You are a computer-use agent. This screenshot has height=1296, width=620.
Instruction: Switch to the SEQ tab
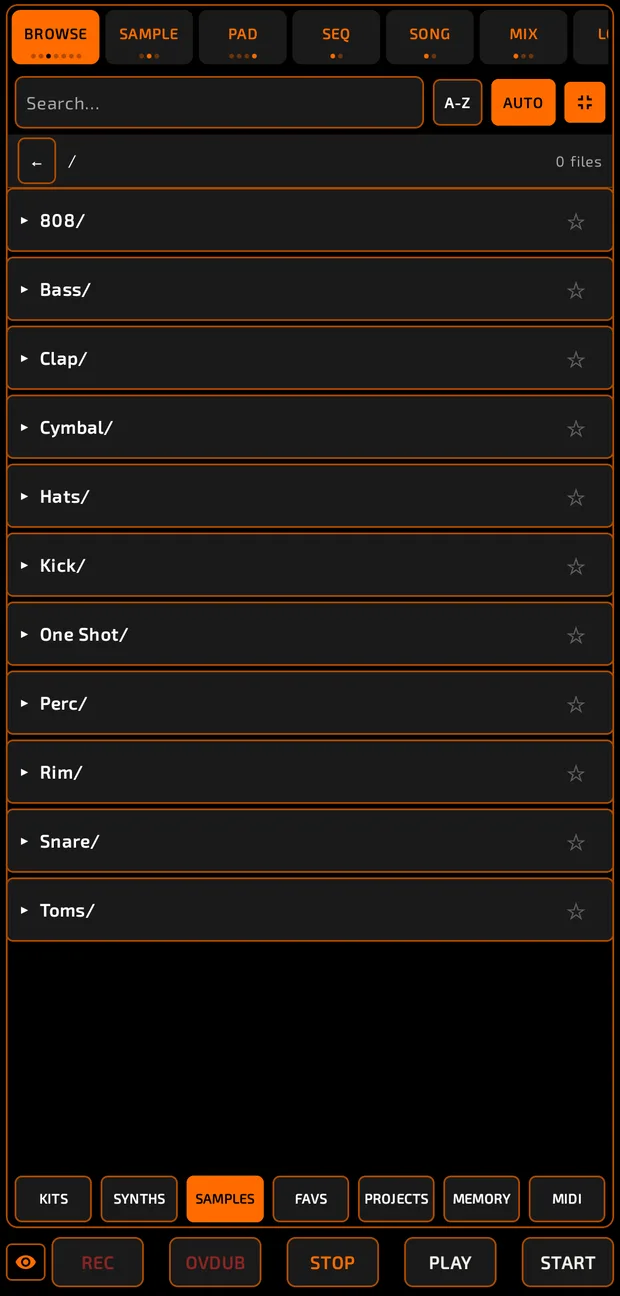tap(336, 38)
